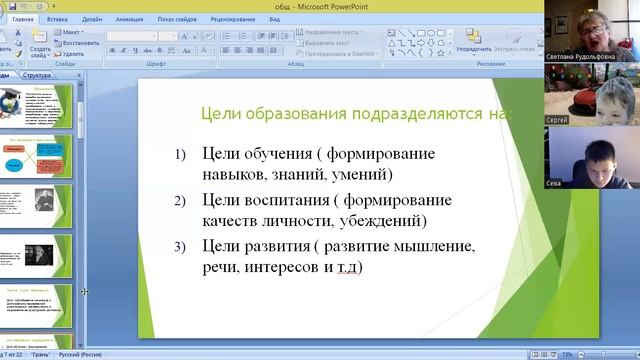Screen dimensions: 640x360
Task: Align text right in paragraph group
Action: click(x=249, y=50)
